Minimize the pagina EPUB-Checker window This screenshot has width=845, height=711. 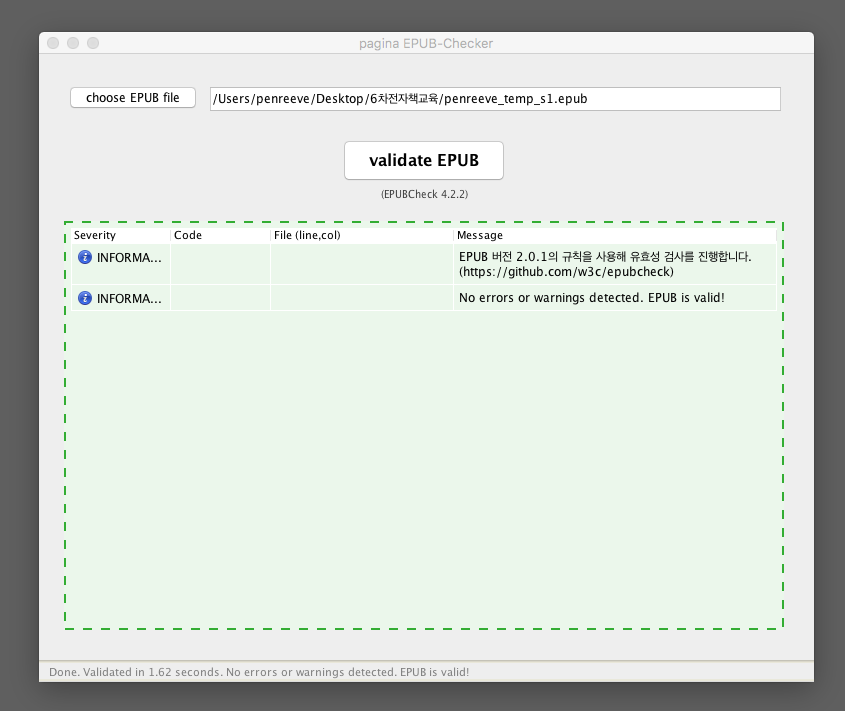(73, 43)
